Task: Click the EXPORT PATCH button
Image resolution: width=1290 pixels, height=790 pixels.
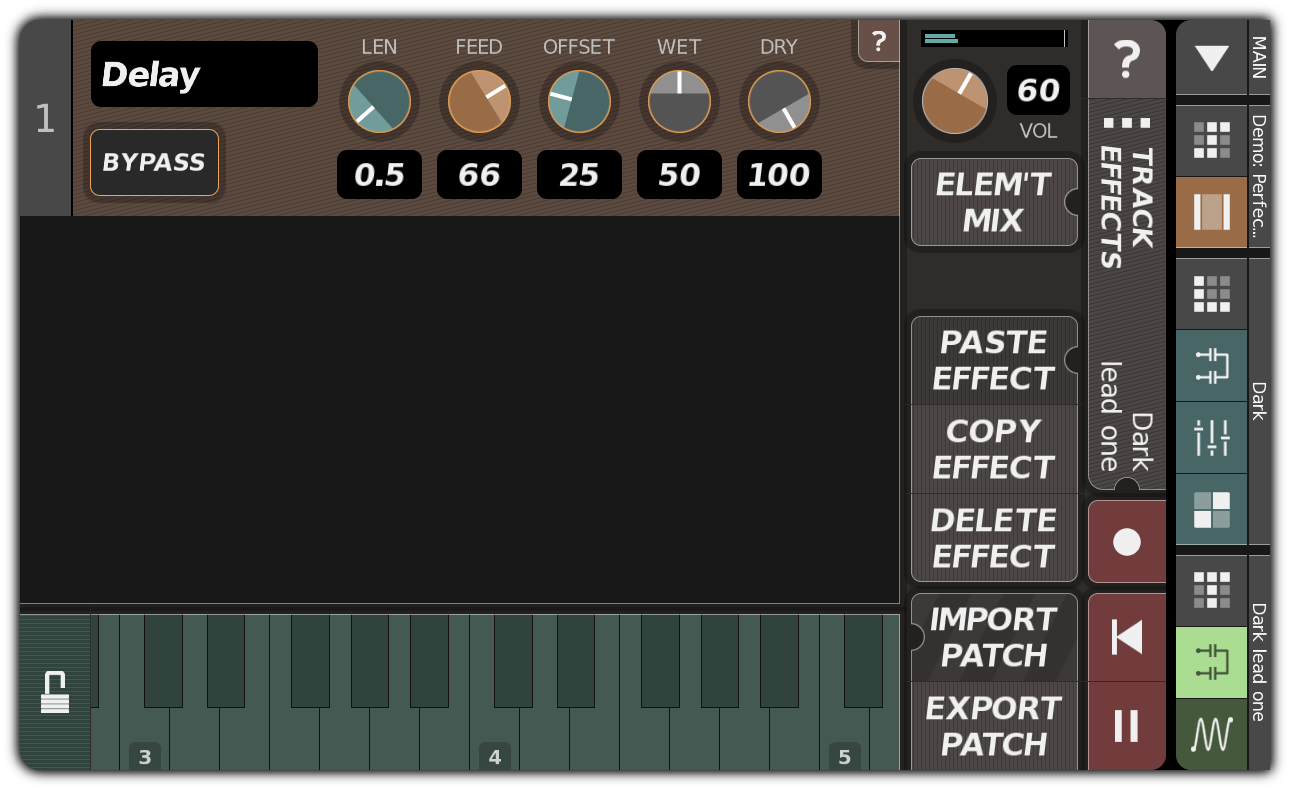Action: 993,727
